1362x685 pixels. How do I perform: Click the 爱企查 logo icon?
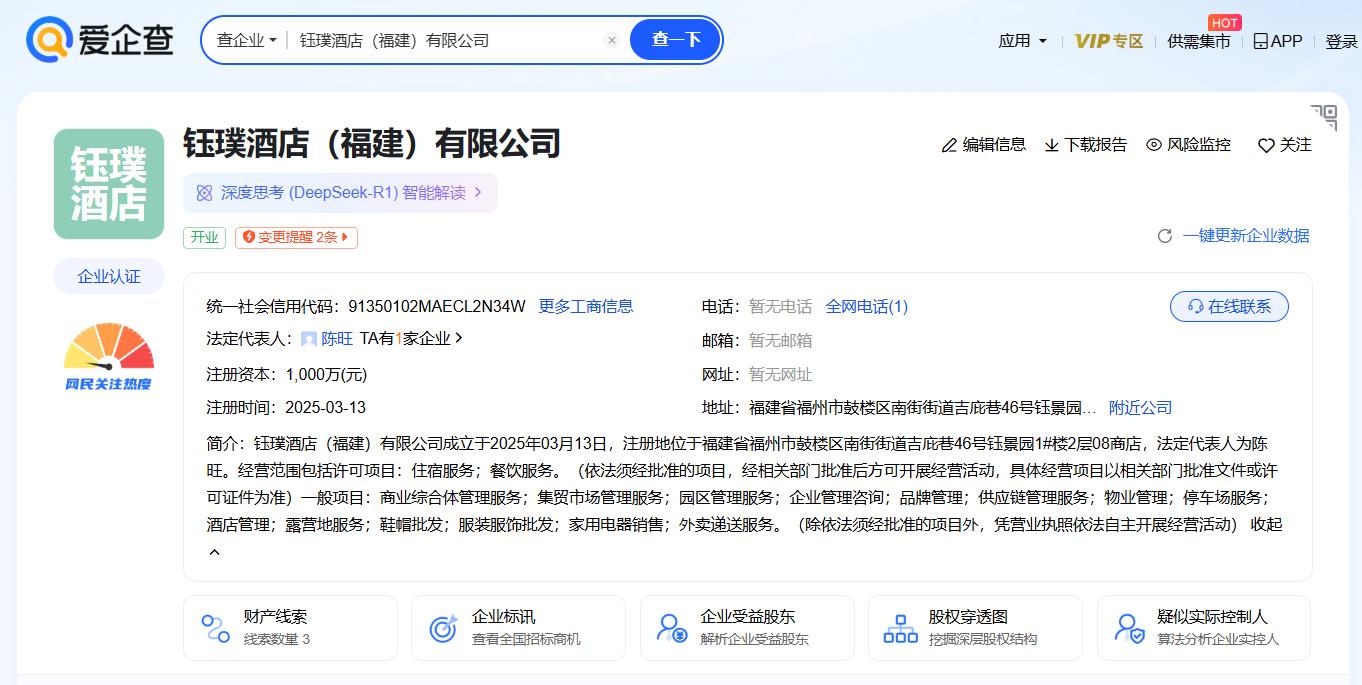point(48,40)
